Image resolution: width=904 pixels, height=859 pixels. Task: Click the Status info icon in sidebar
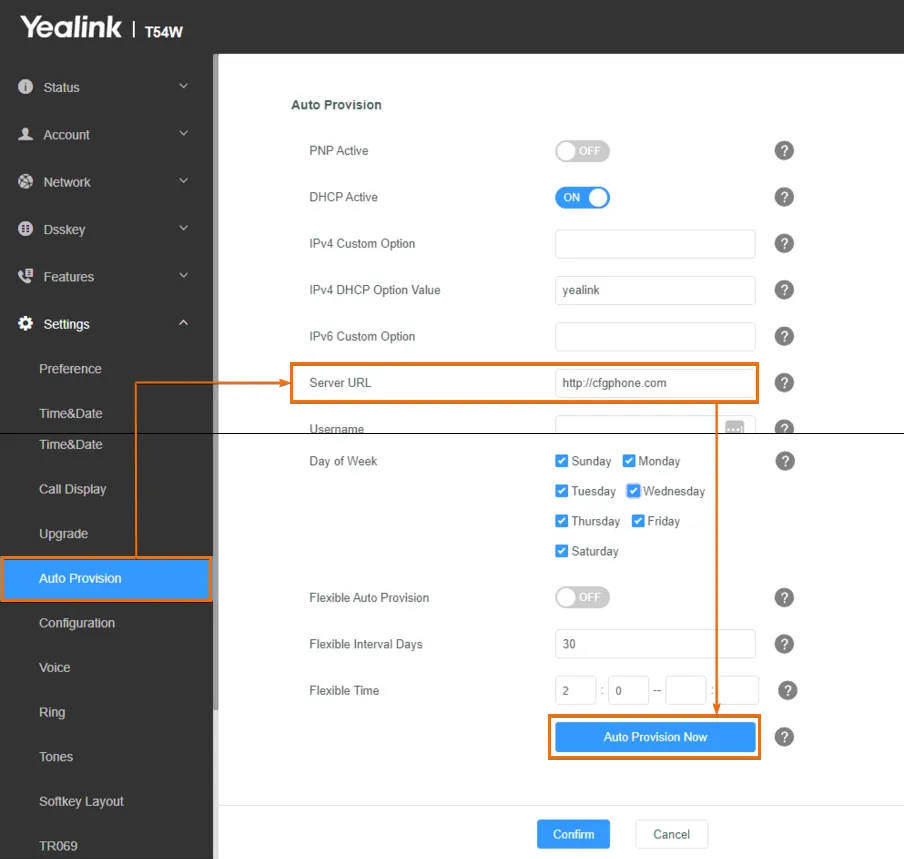(x=25, y=86)
